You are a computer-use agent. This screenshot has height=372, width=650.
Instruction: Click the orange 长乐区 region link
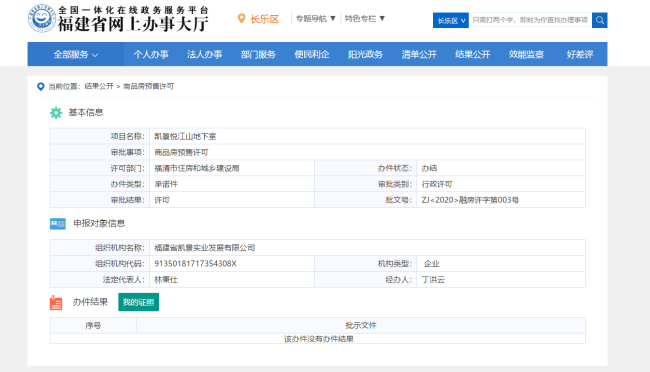264,19
